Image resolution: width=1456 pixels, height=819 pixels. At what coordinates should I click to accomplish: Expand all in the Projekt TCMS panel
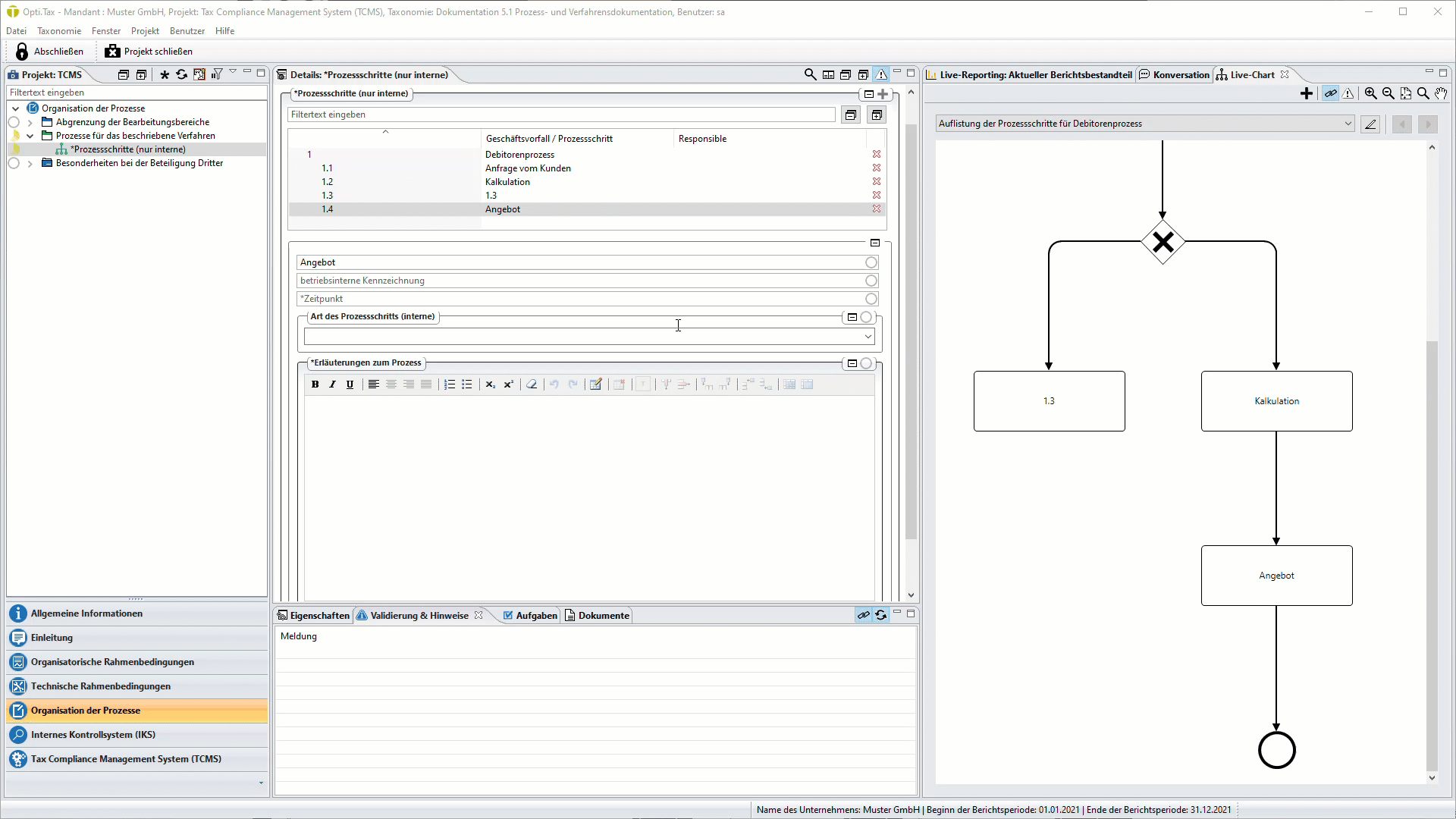click(x=141, y=74)
